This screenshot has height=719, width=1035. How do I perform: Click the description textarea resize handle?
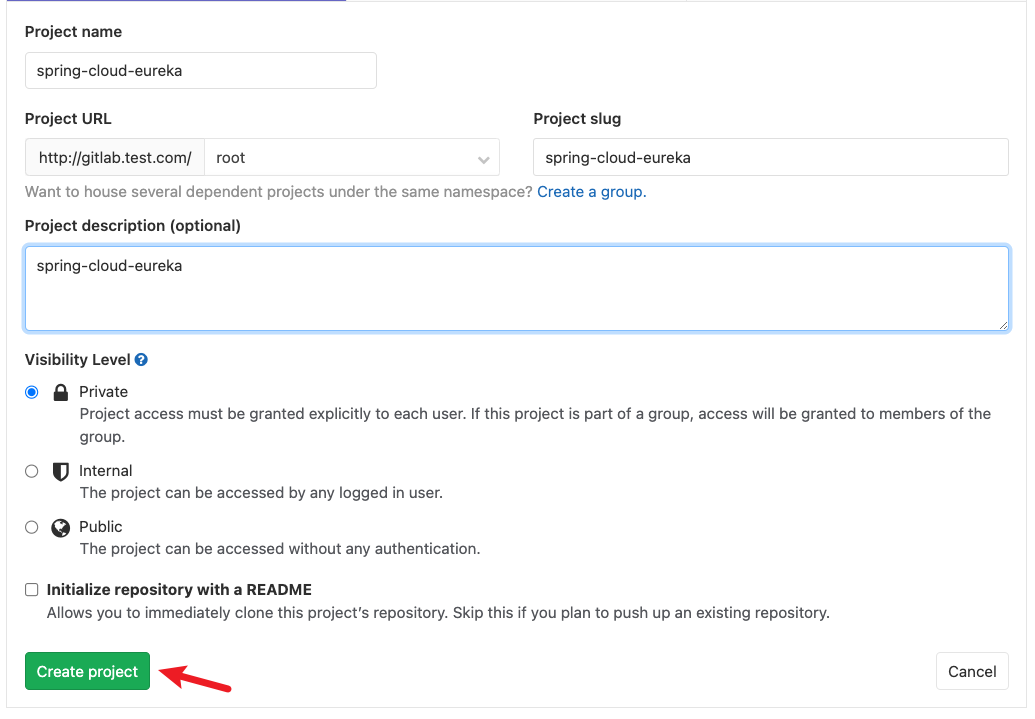pyautogui.click(x=1003, y=324)
